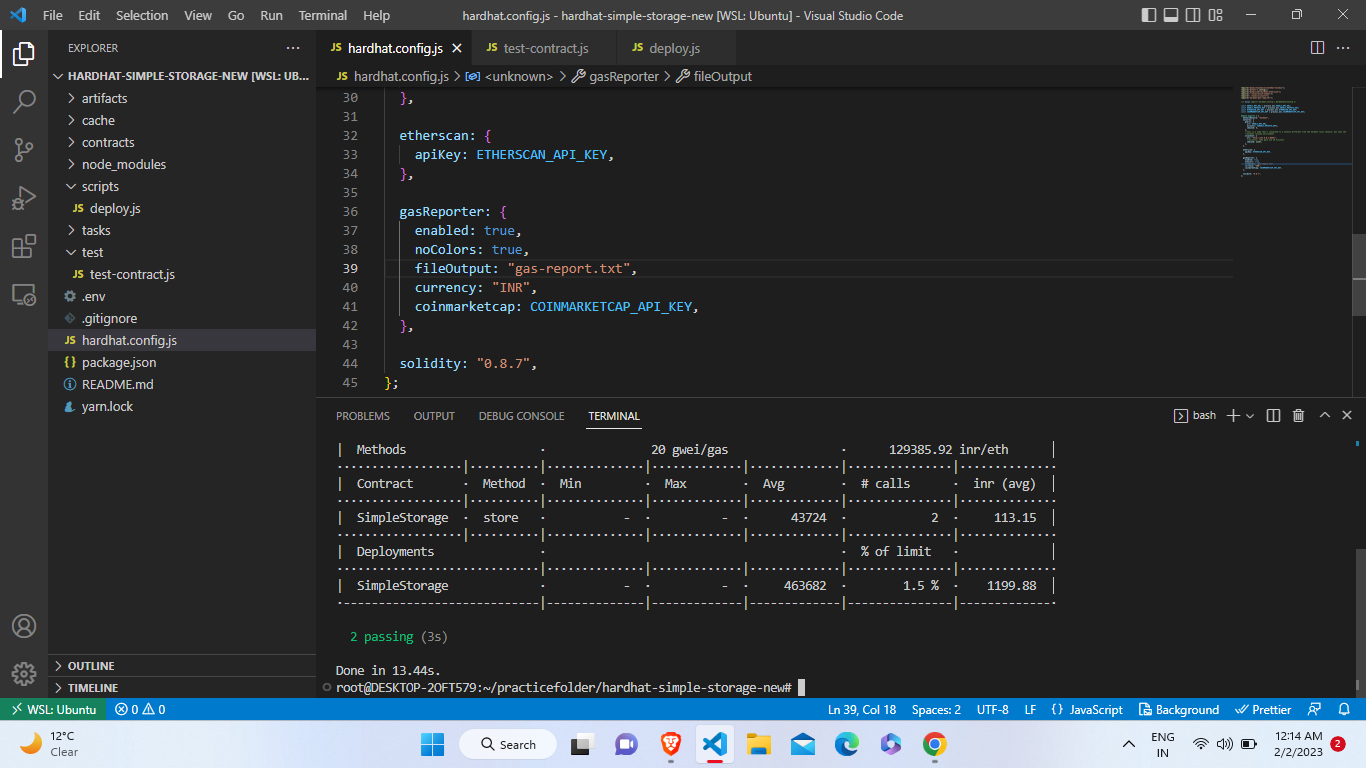Screen dimensions: 1366x768
Task: Close the terminal panel
Action: point(1347,415)
